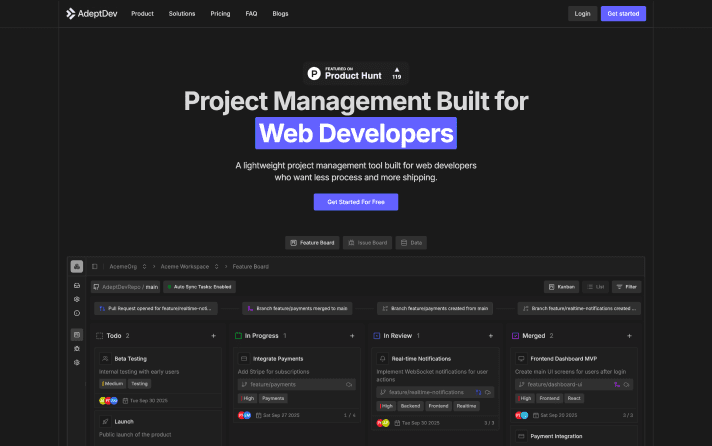Click the Frontend Dashboard MVP monitor icon

[521, 359]
